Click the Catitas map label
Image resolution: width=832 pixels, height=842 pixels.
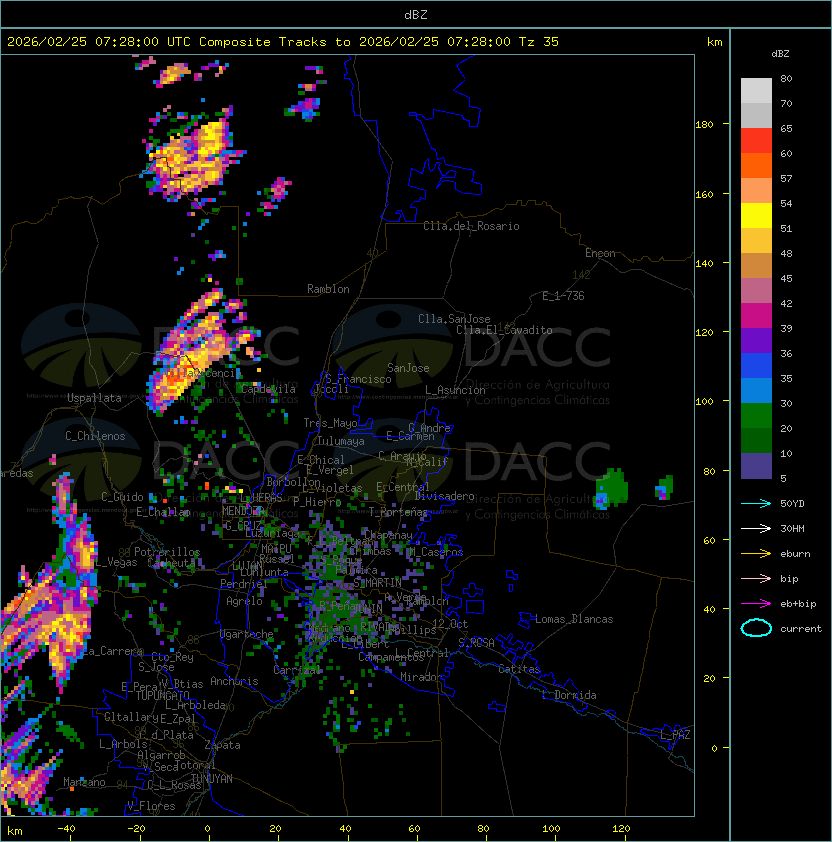(519, 669)
